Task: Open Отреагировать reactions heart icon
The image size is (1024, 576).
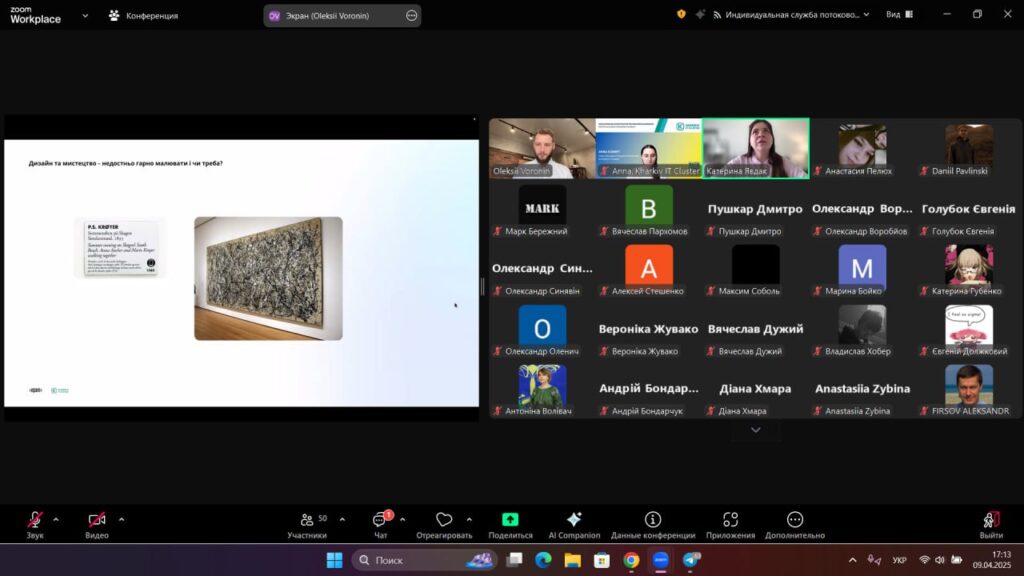Action: click(444, 520)
